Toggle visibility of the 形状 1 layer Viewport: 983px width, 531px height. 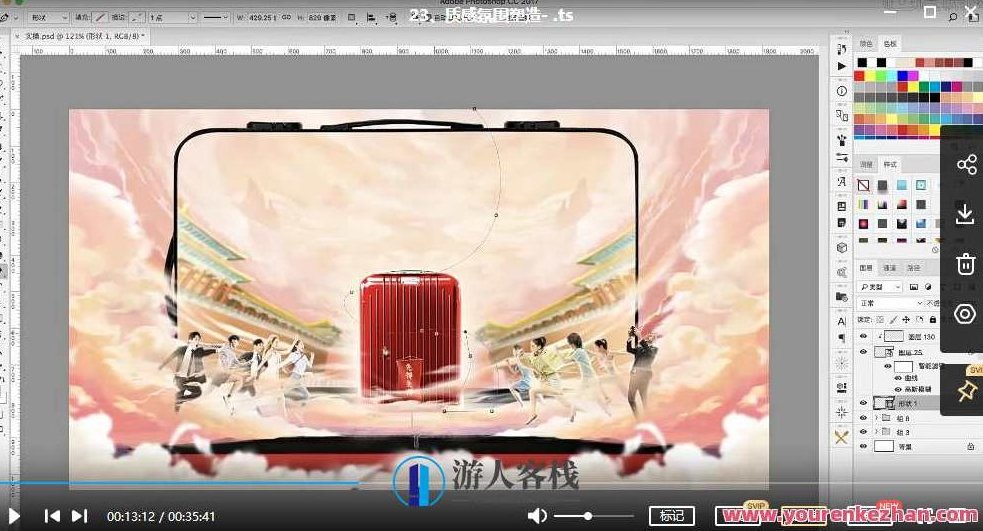864,403
